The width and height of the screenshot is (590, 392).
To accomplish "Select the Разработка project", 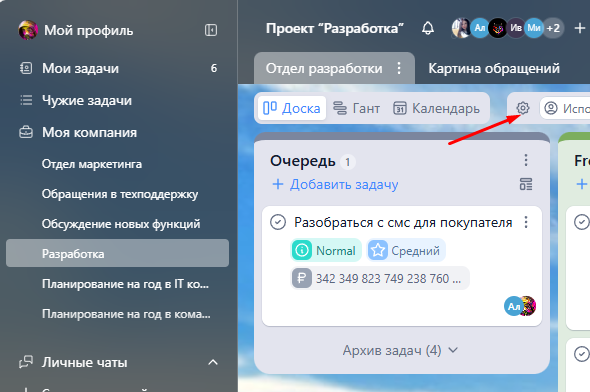I will tap(117, 253).
